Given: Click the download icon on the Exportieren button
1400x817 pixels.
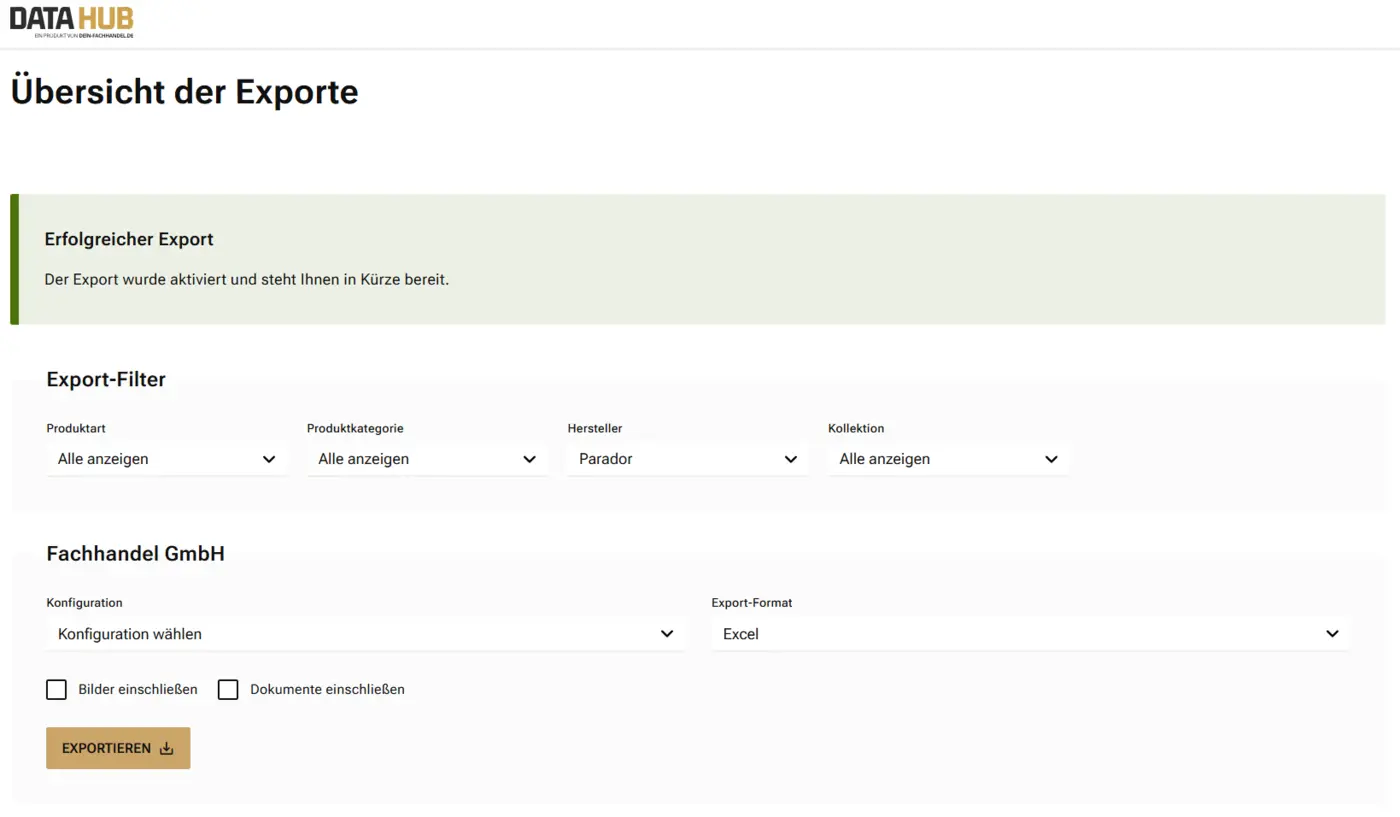Looking at the screenshot, I should pos(167,749).
